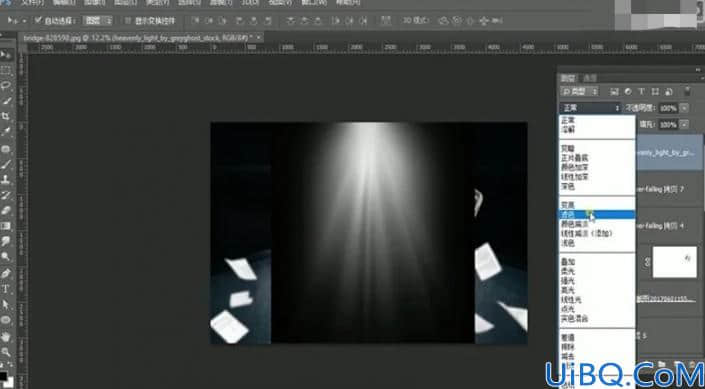Select the Rectangular Marquee tool
This screenshot has width=705, height=389.
point(6,71)
